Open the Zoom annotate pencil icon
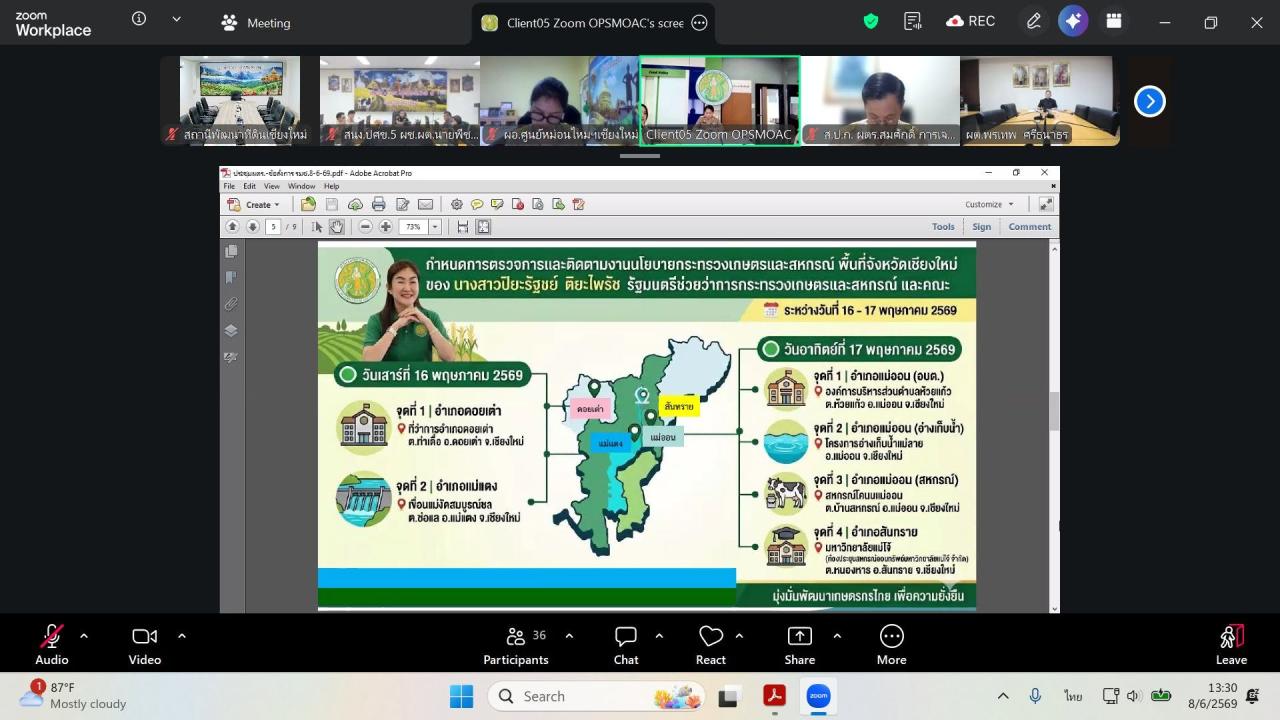 pyautogui.click(x=1034, y=21)
